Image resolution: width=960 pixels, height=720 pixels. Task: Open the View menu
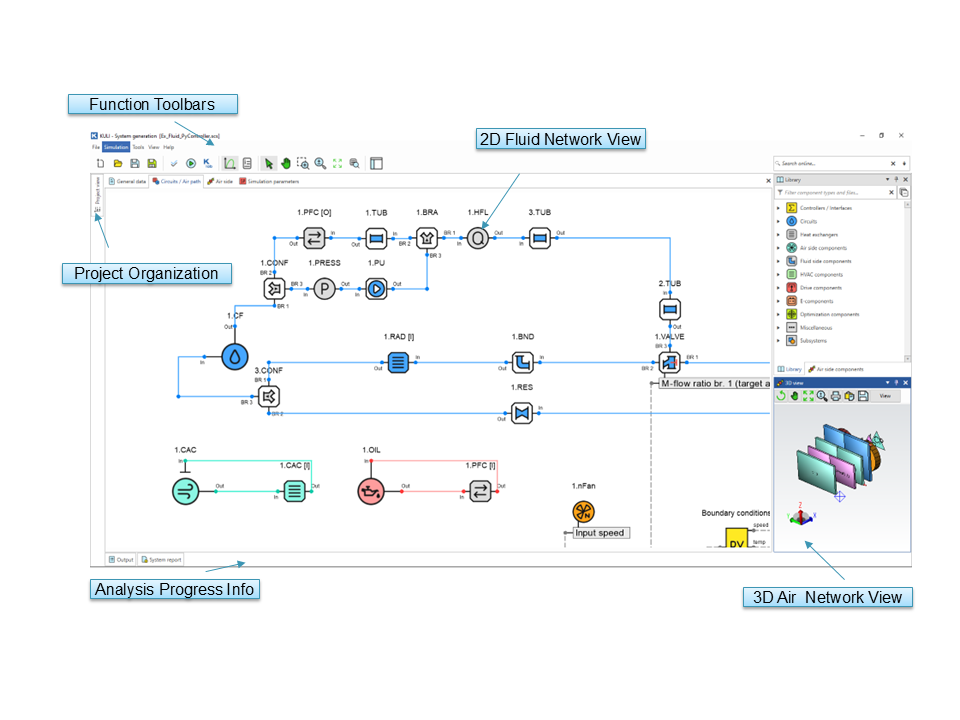point(154,147)
